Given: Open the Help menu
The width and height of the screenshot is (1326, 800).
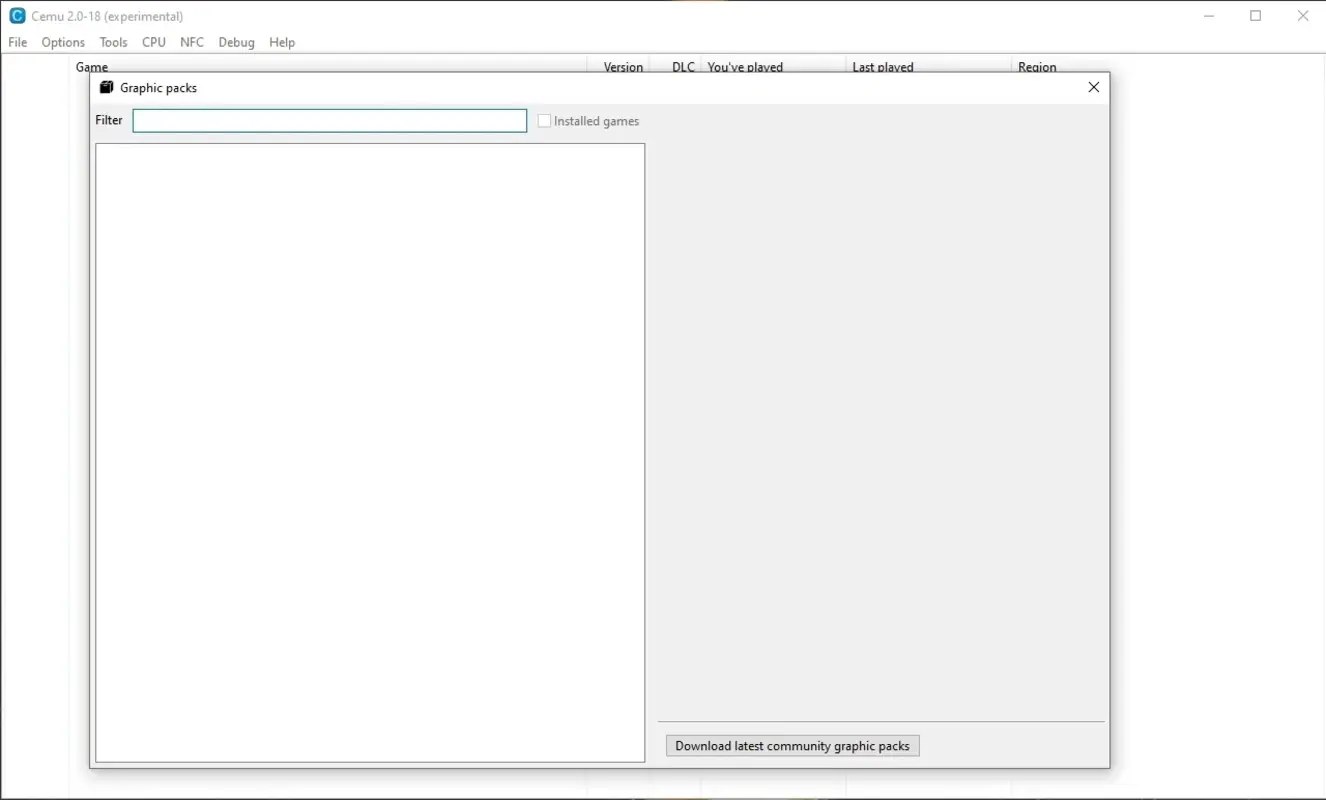Looking at the screenshot, I should (282, 42).
